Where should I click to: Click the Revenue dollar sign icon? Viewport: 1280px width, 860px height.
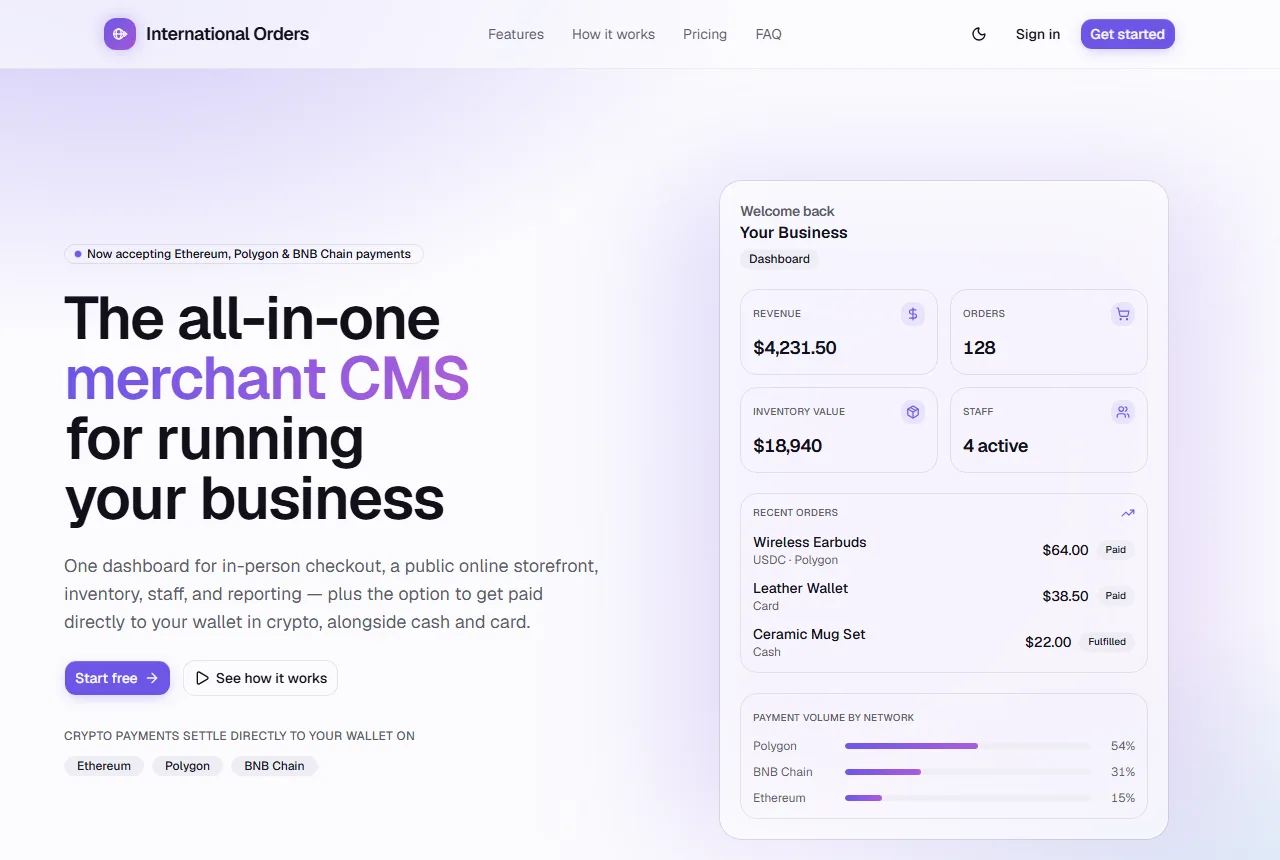tap(913, 314)
